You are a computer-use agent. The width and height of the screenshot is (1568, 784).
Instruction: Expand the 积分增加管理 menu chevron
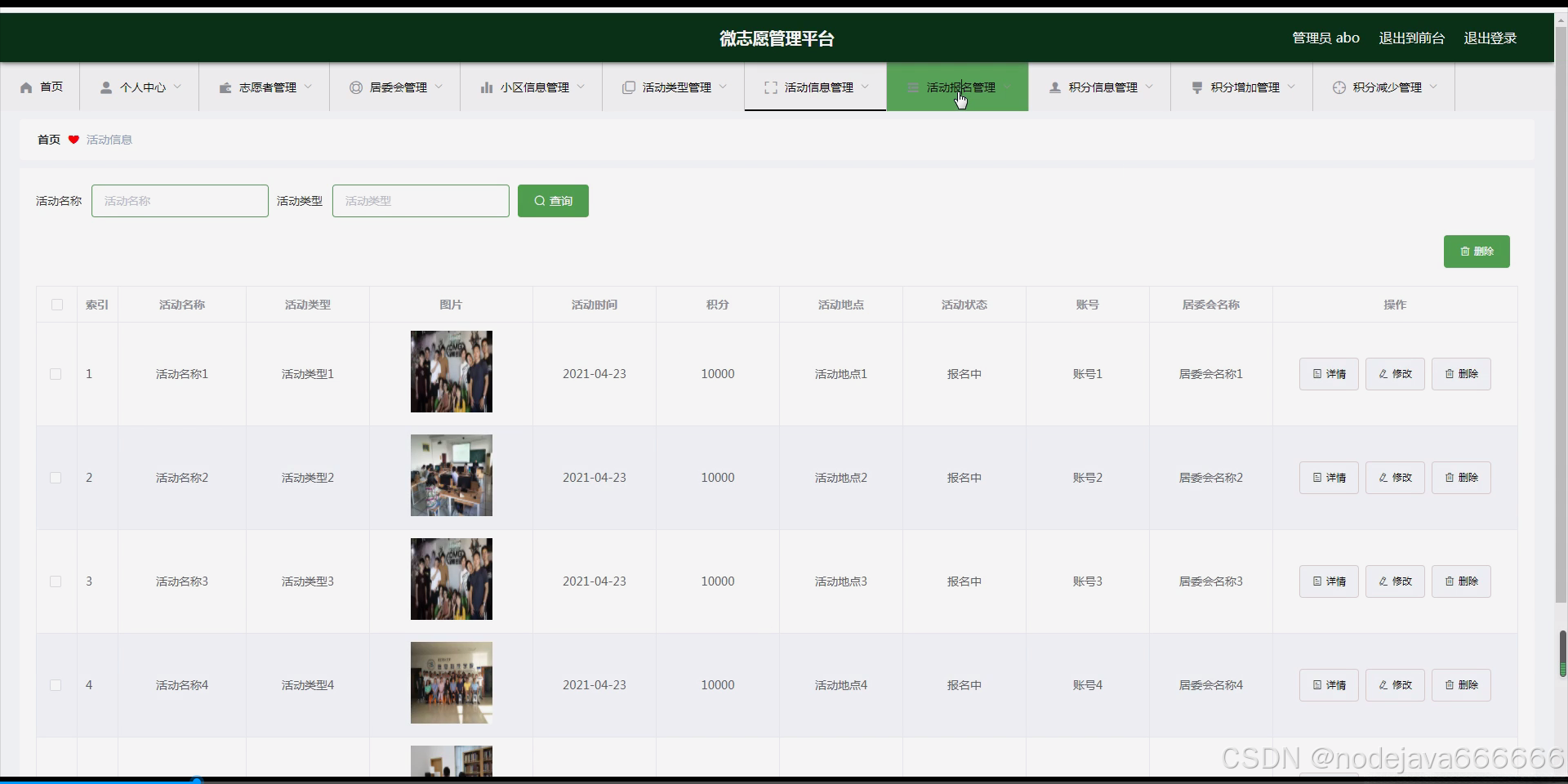coord(1291,87)
